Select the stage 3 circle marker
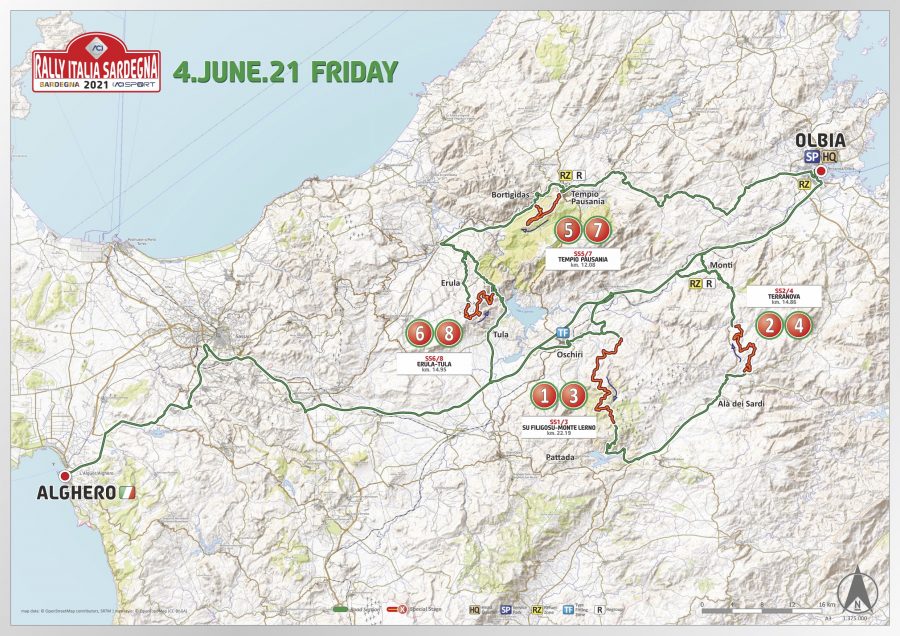 pos(573,396)
